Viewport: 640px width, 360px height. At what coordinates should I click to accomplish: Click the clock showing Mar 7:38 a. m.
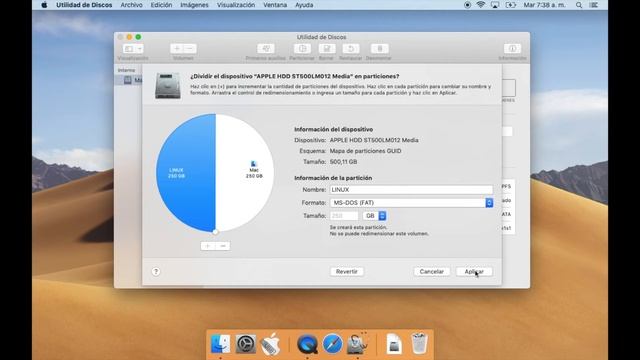tap(544, 5)
